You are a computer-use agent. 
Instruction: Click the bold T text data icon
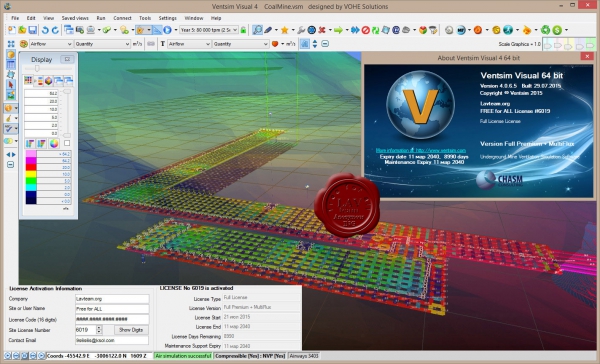point(163,44)
